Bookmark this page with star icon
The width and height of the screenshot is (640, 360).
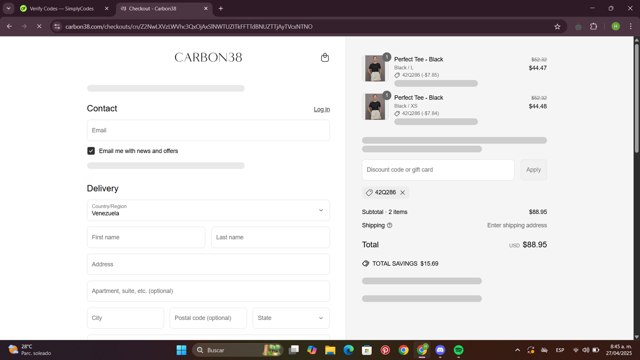click(557, 27)
